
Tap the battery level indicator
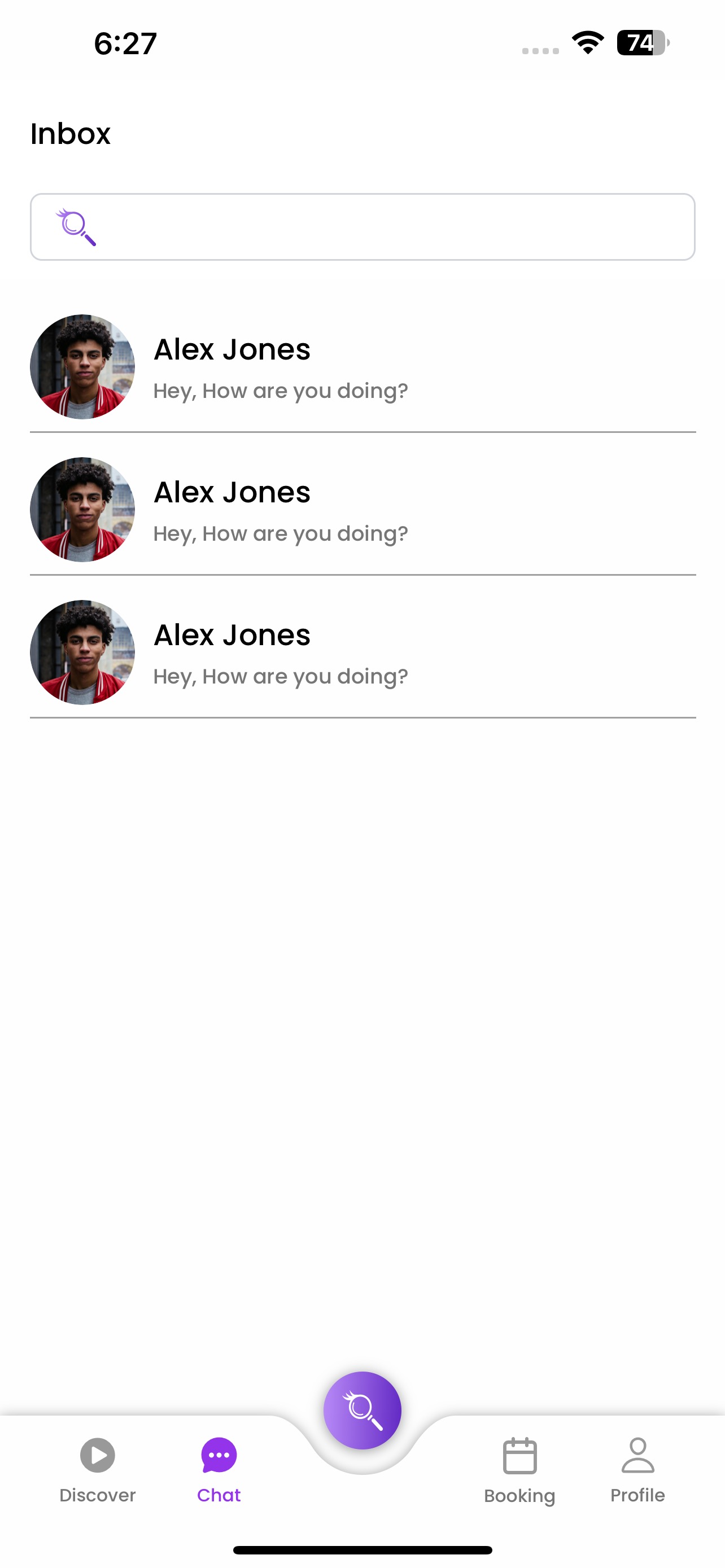coord(642,43)
